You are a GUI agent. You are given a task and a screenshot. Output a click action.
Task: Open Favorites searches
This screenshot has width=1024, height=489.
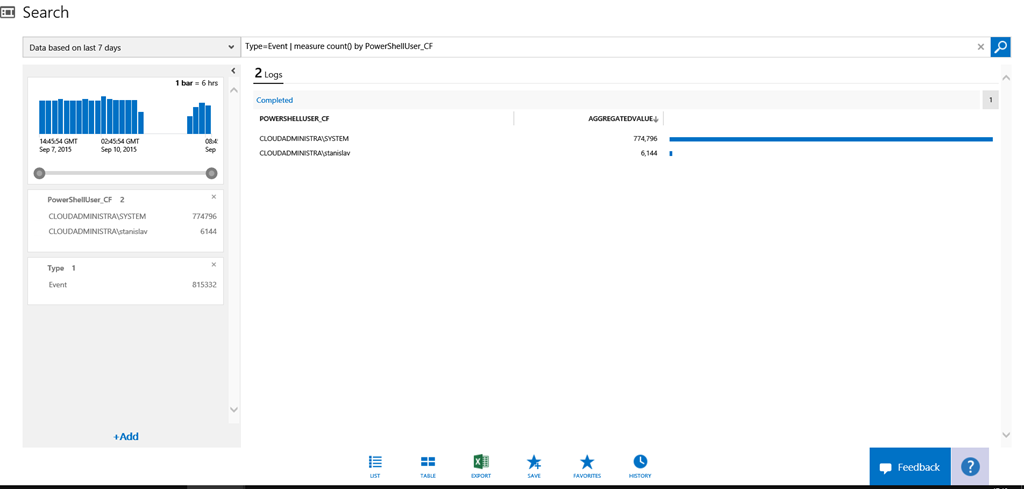pyautogui.click(x=587, y=465)
